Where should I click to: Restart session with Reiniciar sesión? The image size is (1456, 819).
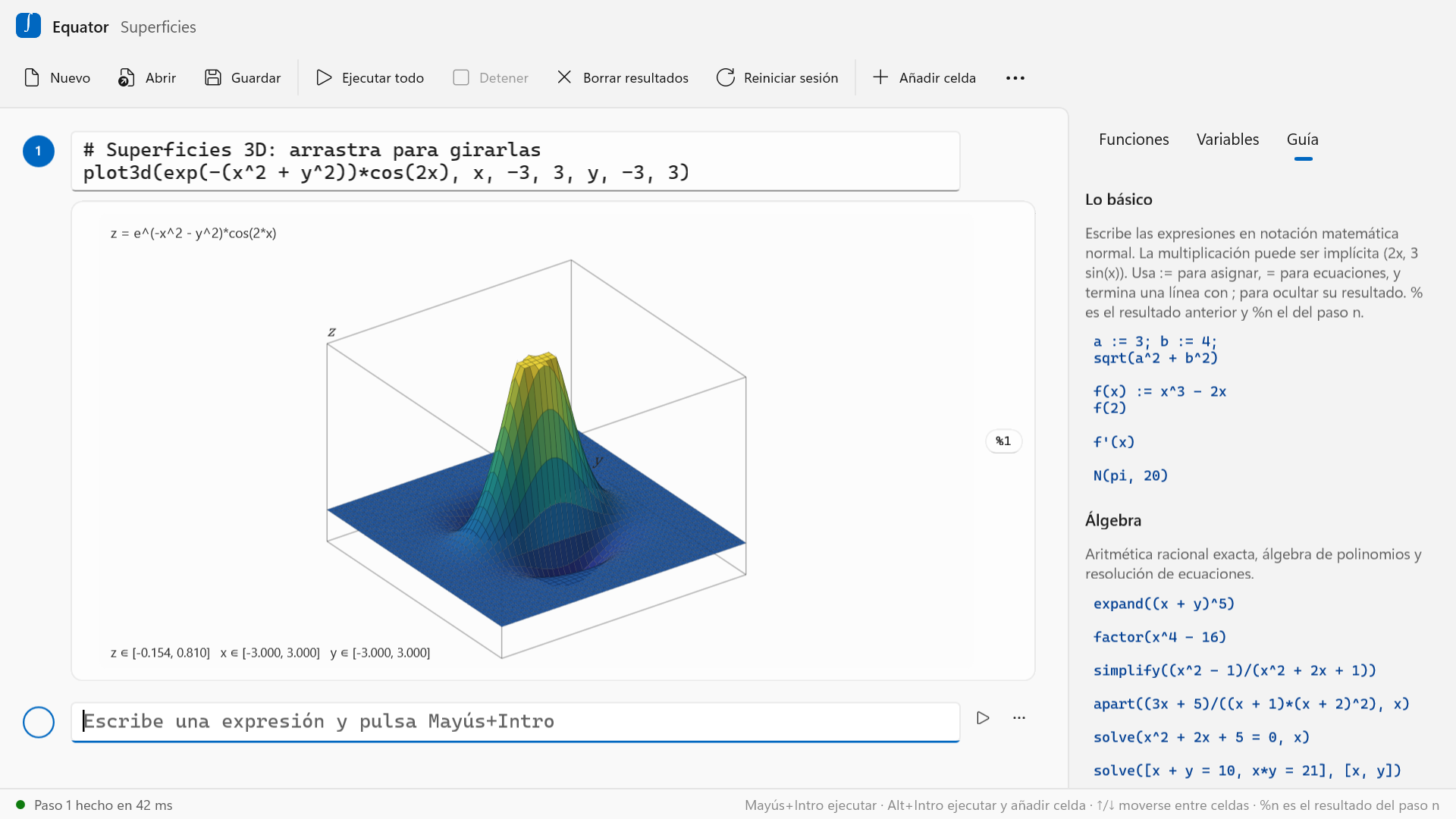point(777,78)
